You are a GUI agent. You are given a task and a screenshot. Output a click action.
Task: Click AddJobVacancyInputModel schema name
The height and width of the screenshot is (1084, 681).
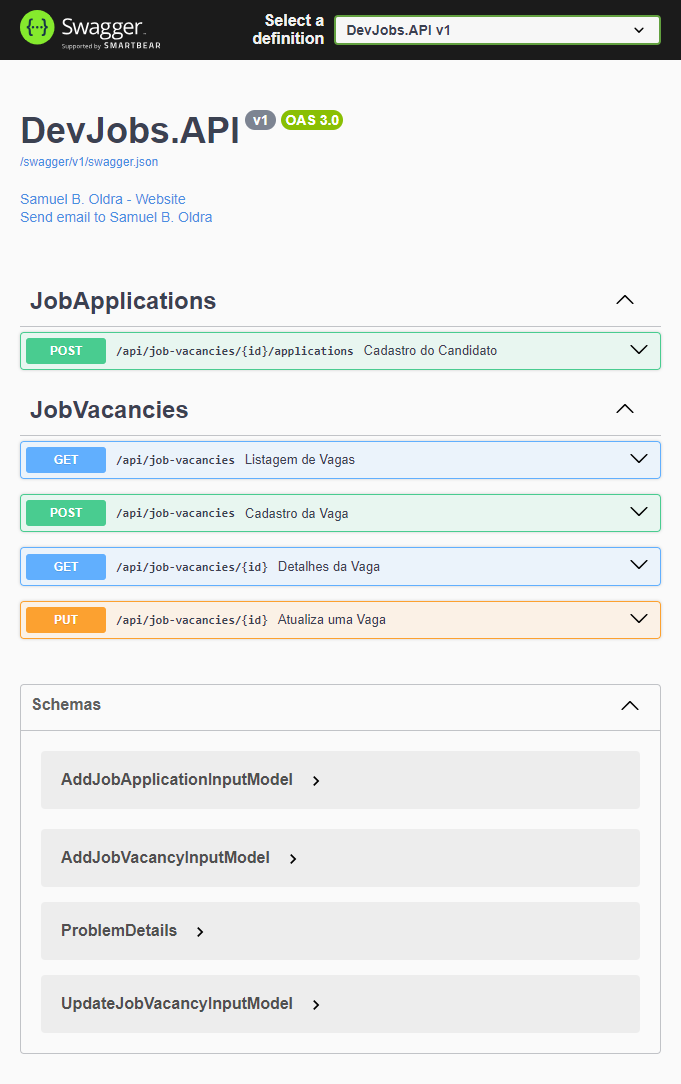165,858
